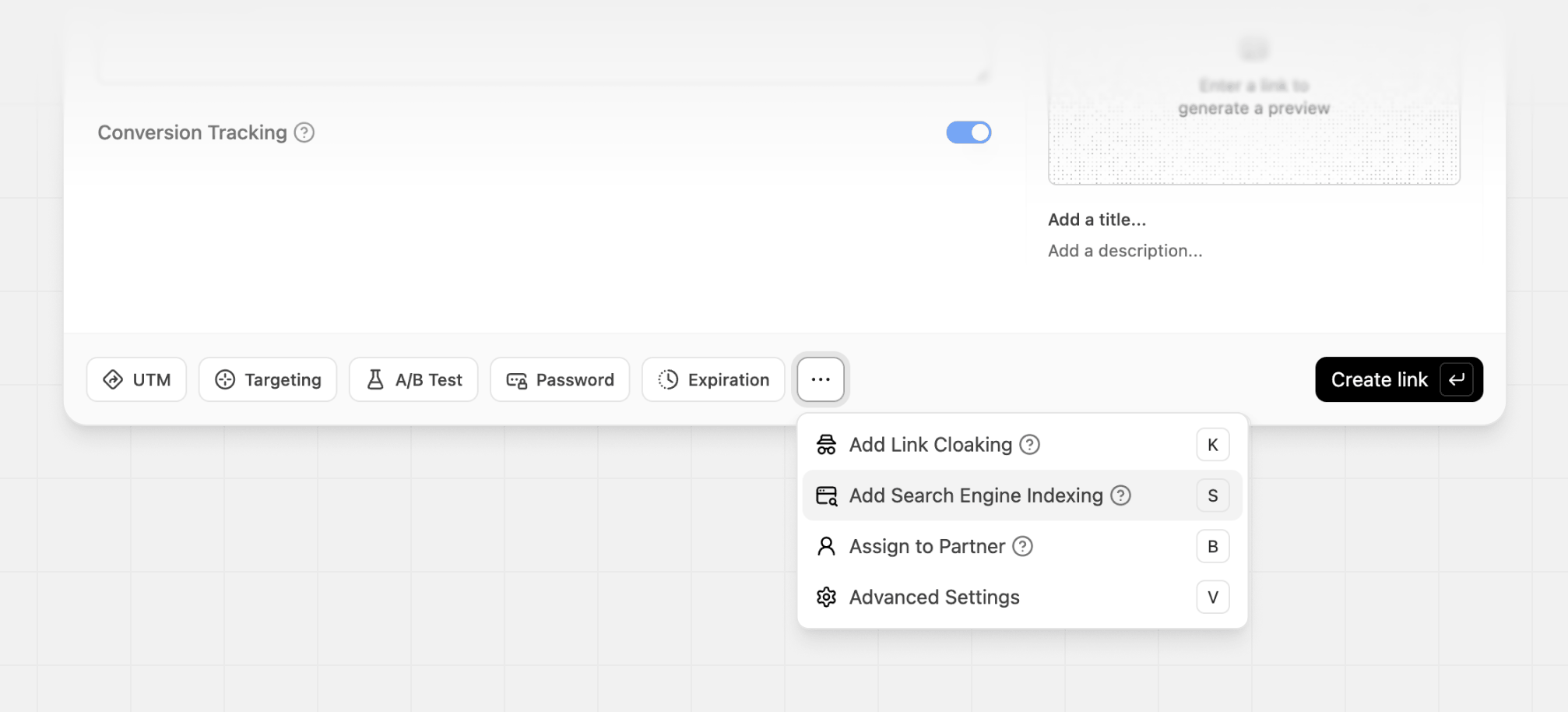Screen dimensions: 1568x712
Task: Select Add Link Cloaking from the menu
Action: [x=1022, y=445]
